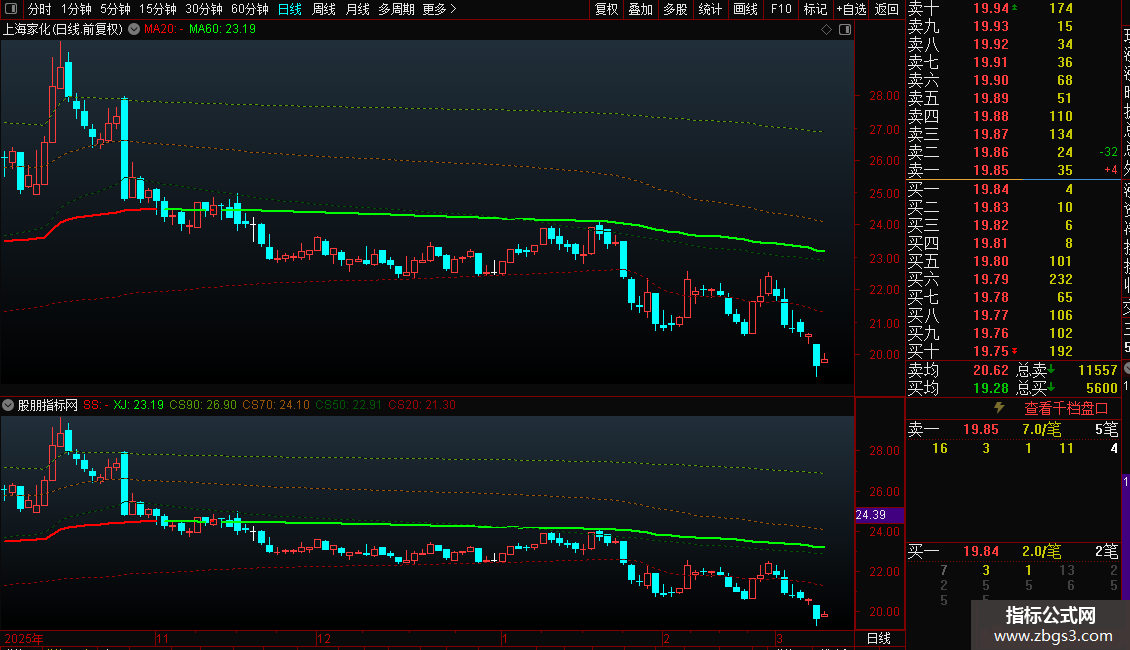Select the 1分钟 period tab
Screen dimensions: 1130x650
pos(76,9)
